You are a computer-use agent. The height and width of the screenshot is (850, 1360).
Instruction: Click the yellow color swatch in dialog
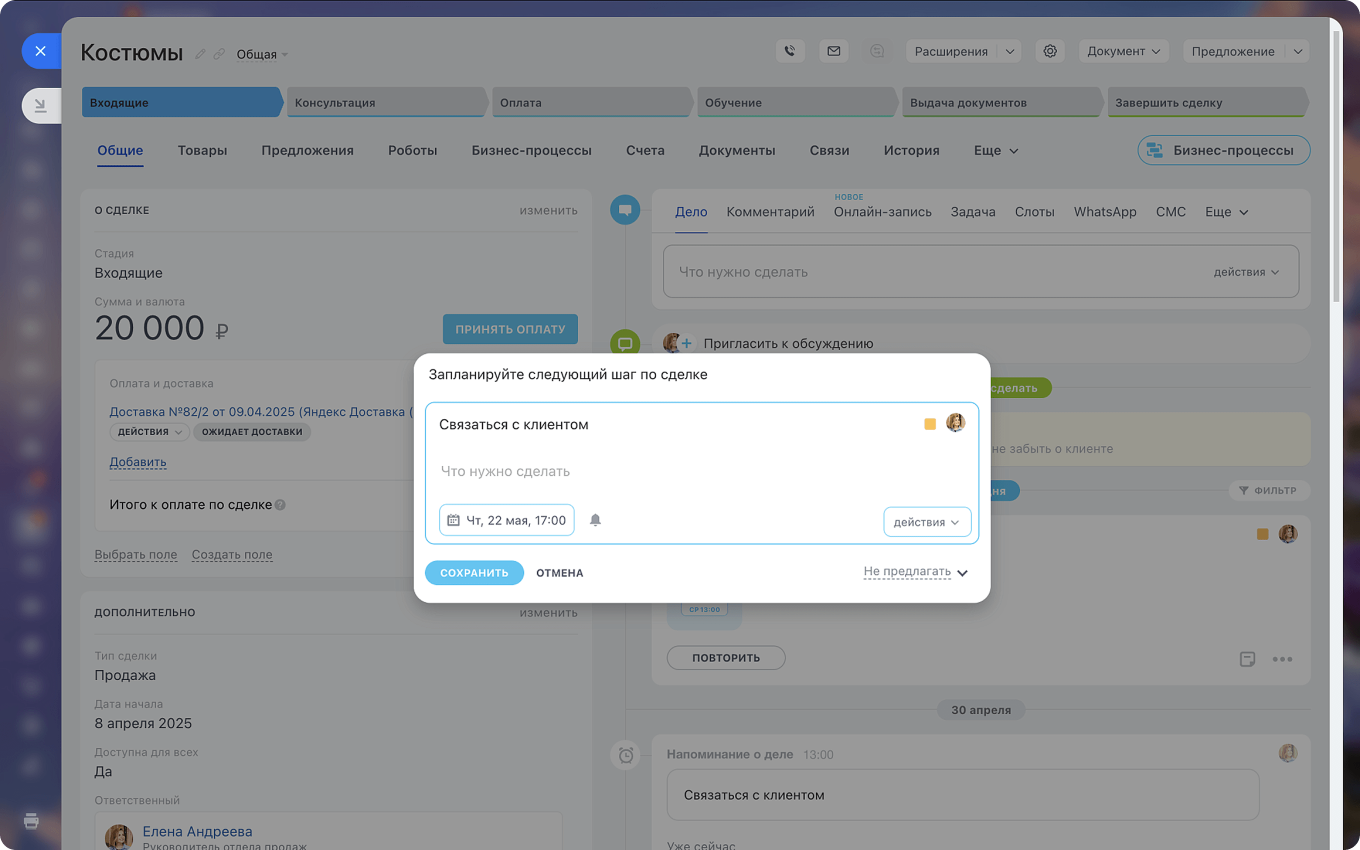[930, 424]
